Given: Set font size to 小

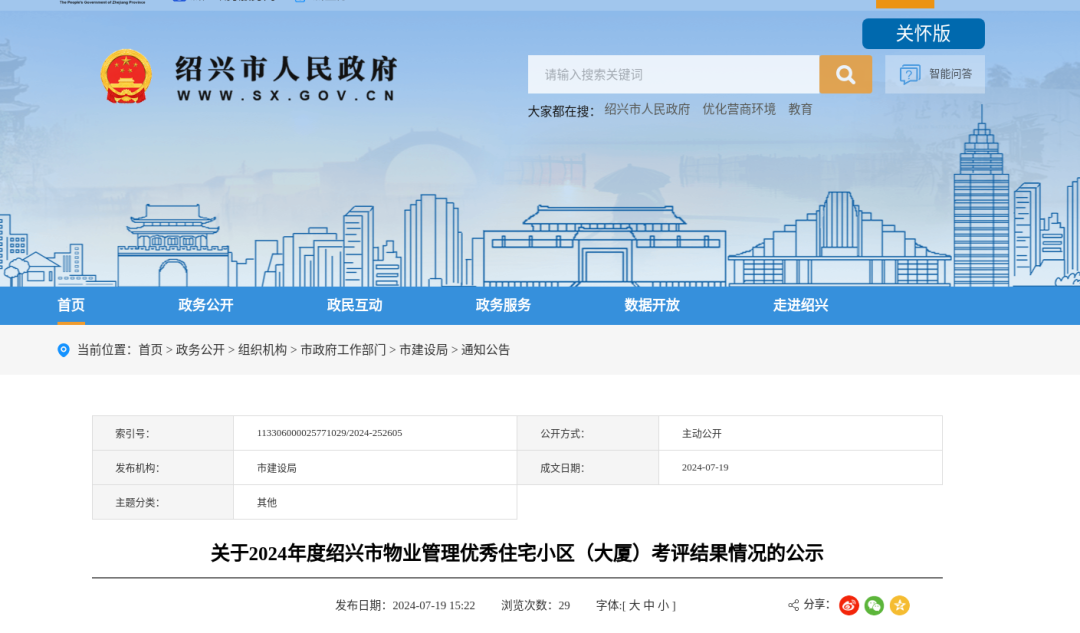Looking at the screenshot, I should tap(663, 606).
